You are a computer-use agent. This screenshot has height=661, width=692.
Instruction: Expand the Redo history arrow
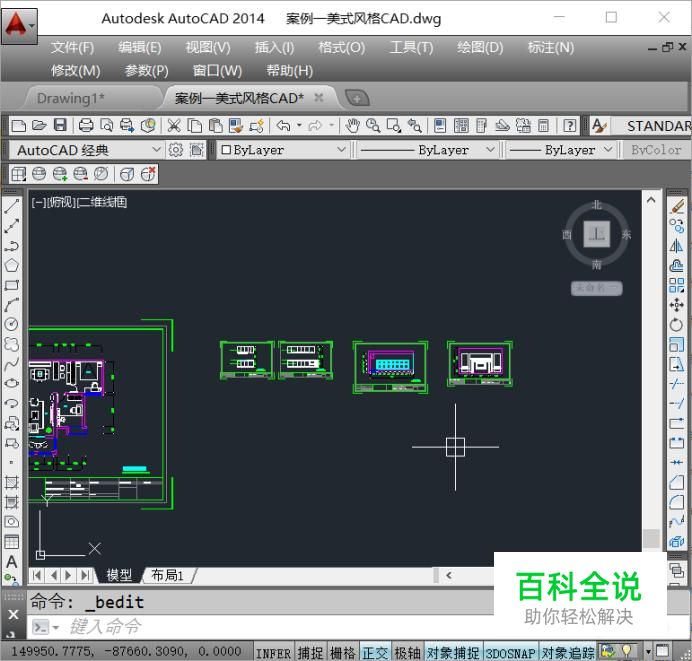tap(332, 126)
